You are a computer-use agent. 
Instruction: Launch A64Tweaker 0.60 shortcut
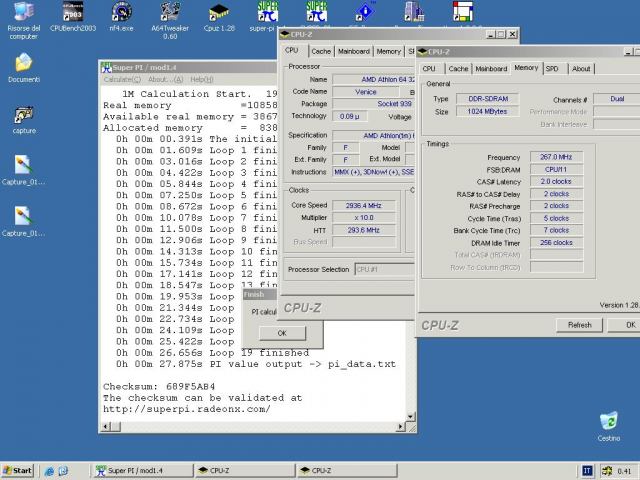tap(170, 20)
